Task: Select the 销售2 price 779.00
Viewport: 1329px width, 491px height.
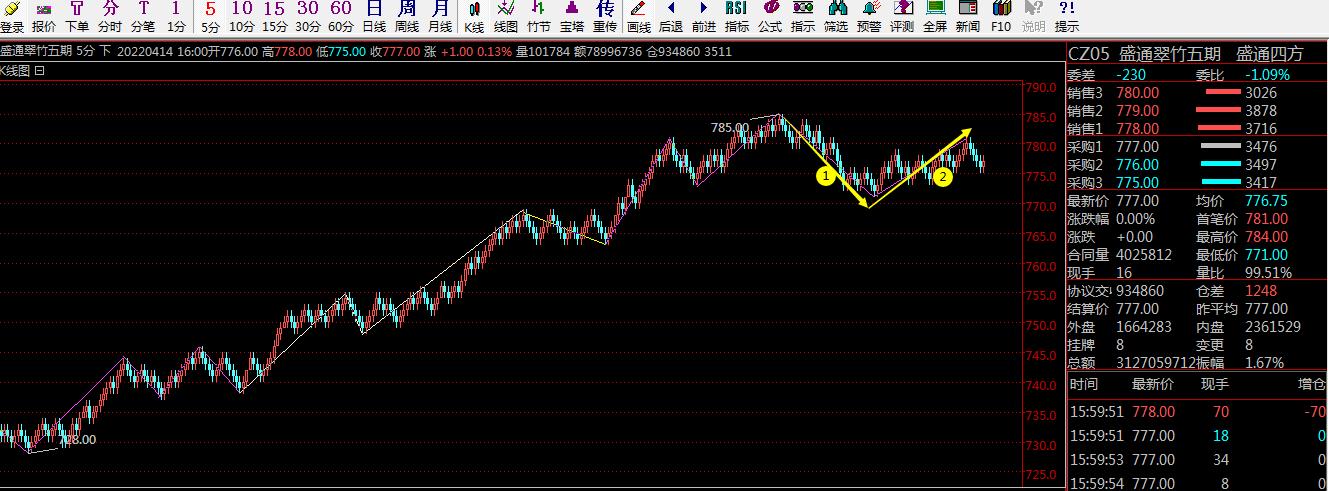Action: [1138, 111]
